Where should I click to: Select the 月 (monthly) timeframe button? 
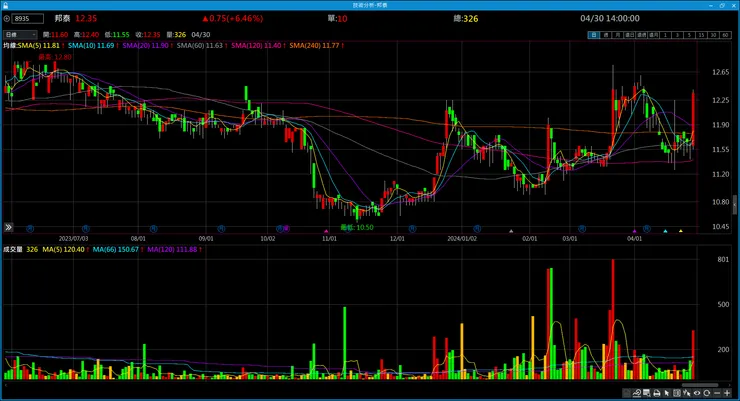(x=617, y=35)
